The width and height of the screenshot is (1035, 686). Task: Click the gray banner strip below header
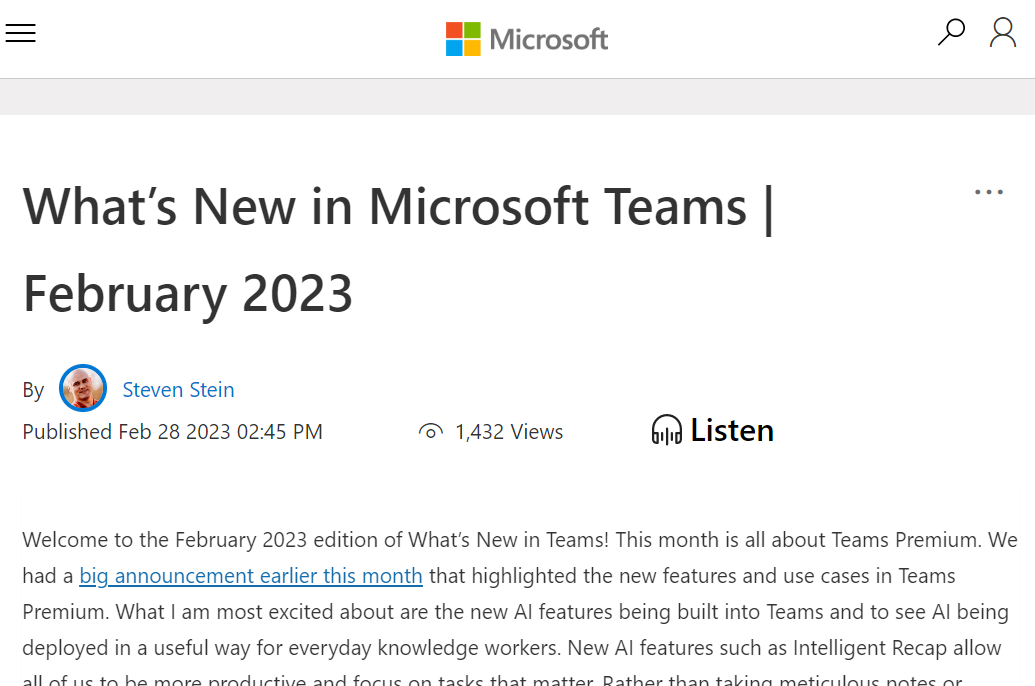(x=517, y=96)
